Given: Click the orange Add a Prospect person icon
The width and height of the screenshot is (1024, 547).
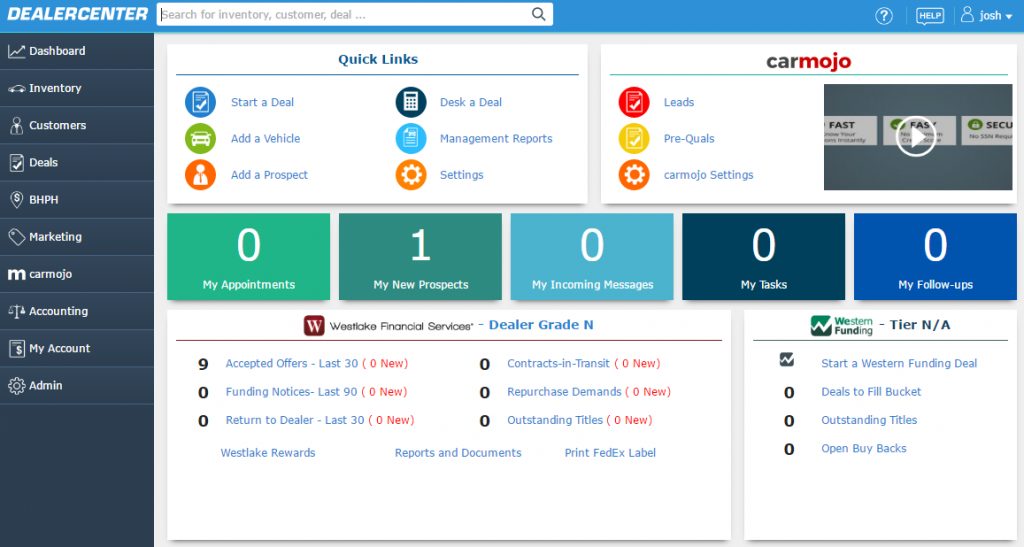Looking at the screenshot, I should (200, 175).
